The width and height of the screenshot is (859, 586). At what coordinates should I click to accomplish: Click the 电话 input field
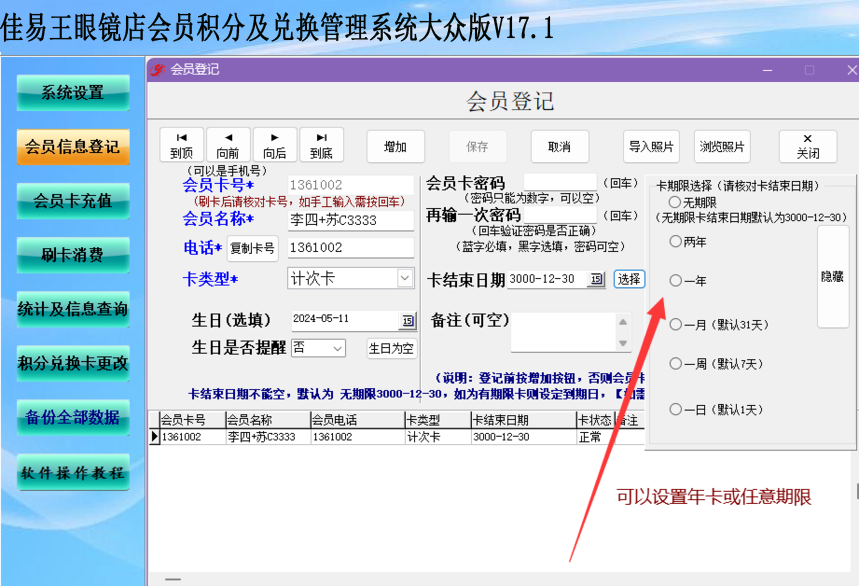pyautogui.click(x=351, y=248)
